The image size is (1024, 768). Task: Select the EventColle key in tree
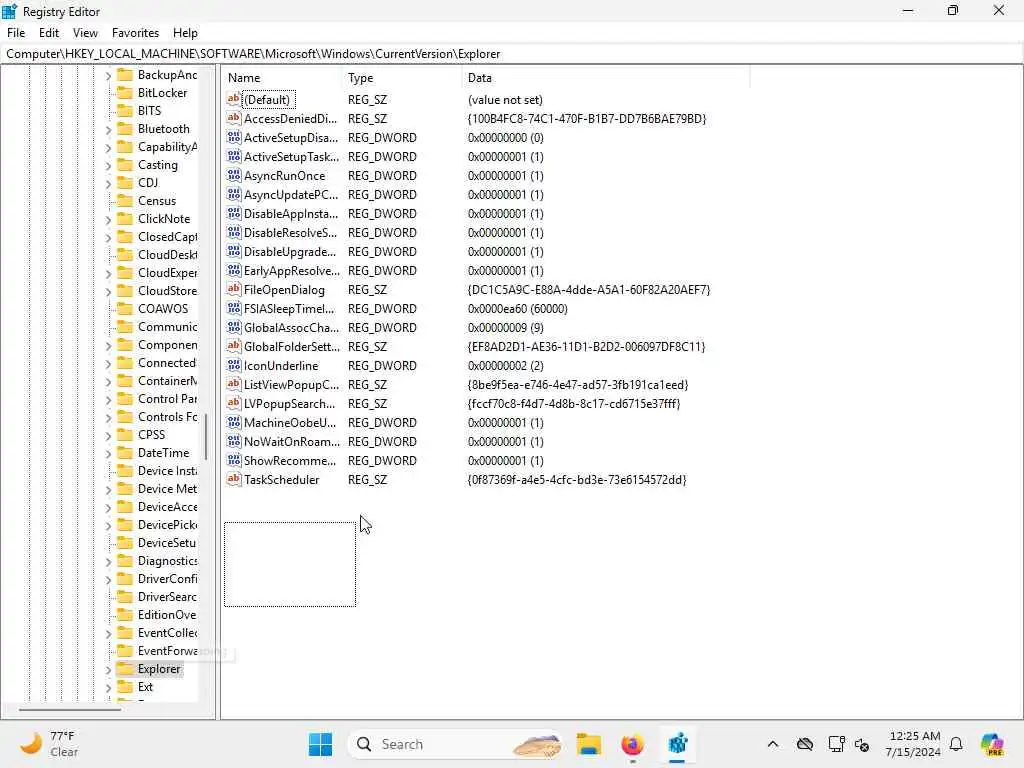click(167, 632)
